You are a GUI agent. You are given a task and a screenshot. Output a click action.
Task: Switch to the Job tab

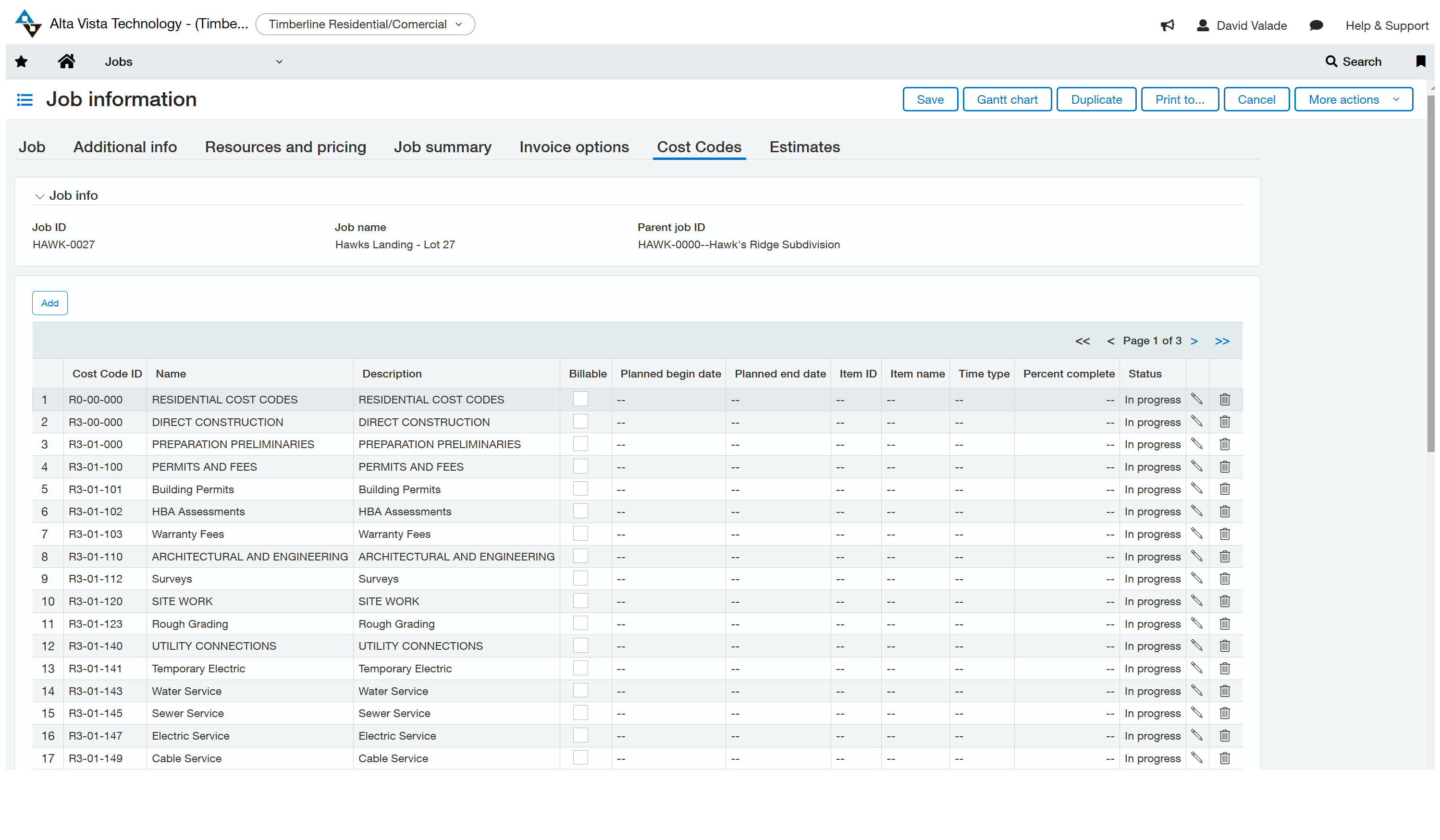pyautogui.click(x=32, y=147)
